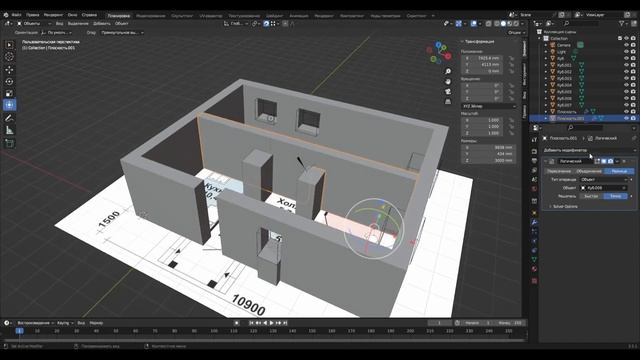Click the Play animation button
Viewport: 640px width, 360px height.
point(271,323)
